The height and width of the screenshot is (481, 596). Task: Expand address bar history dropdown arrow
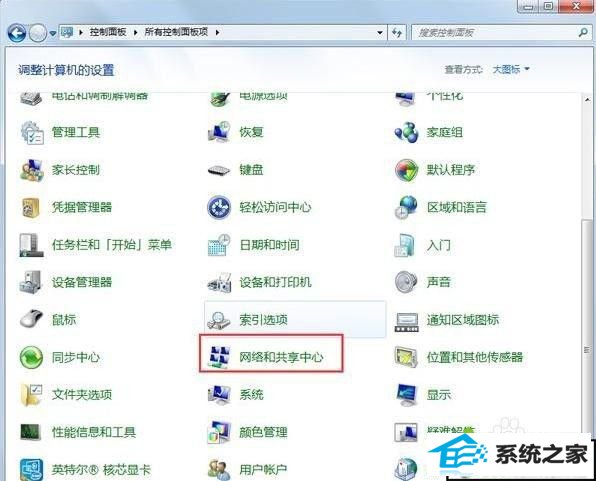coord(380,33)
